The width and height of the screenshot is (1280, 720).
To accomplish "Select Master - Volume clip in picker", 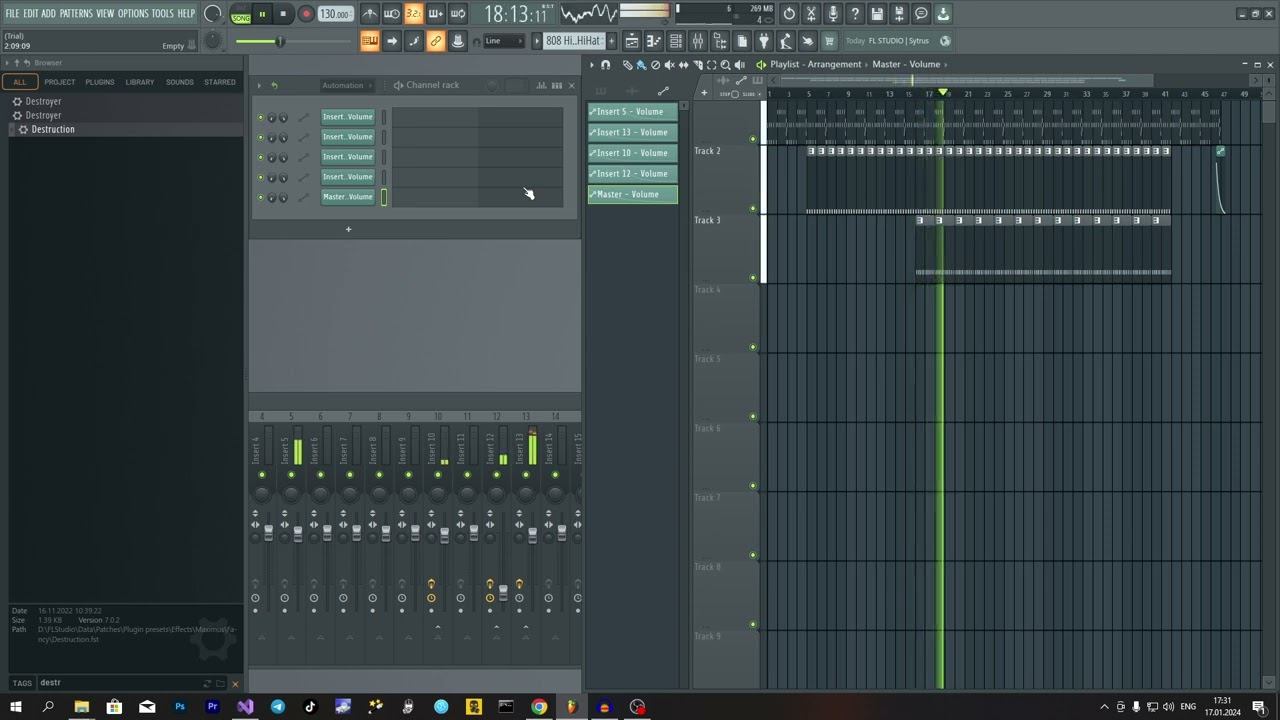I will tap(632, 194).
